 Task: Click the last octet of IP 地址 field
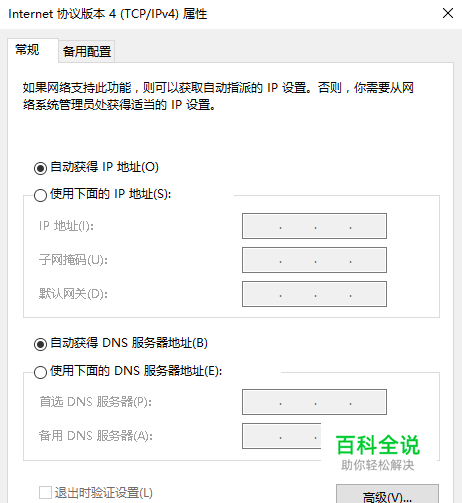click(x=368, y=226)
